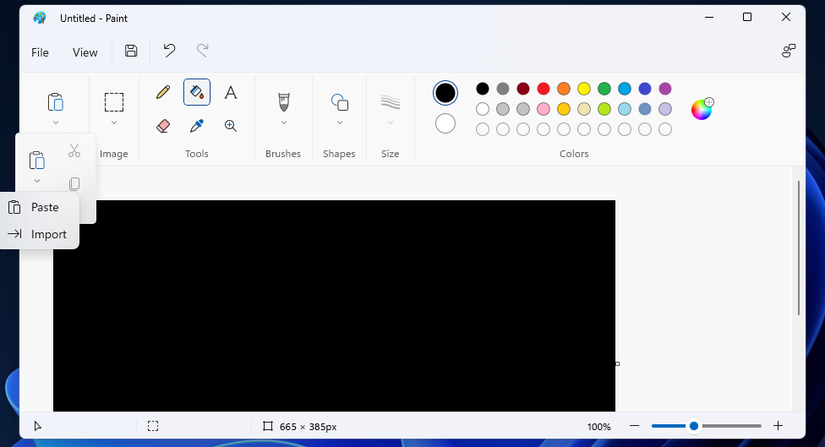825x447 pixels.
Task: Click the Redo arrow
Action: point(203,50)
